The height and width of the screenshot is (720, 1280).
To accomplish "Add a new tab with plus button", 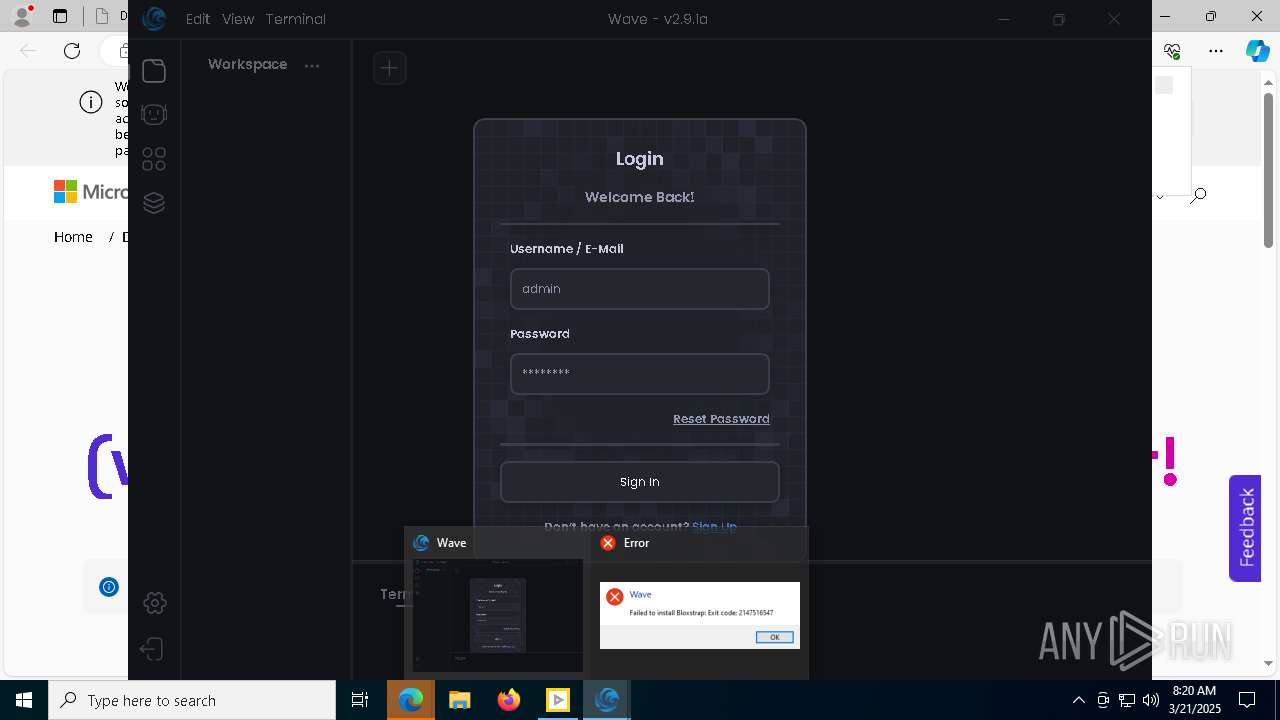I will [x=389, y=68].
